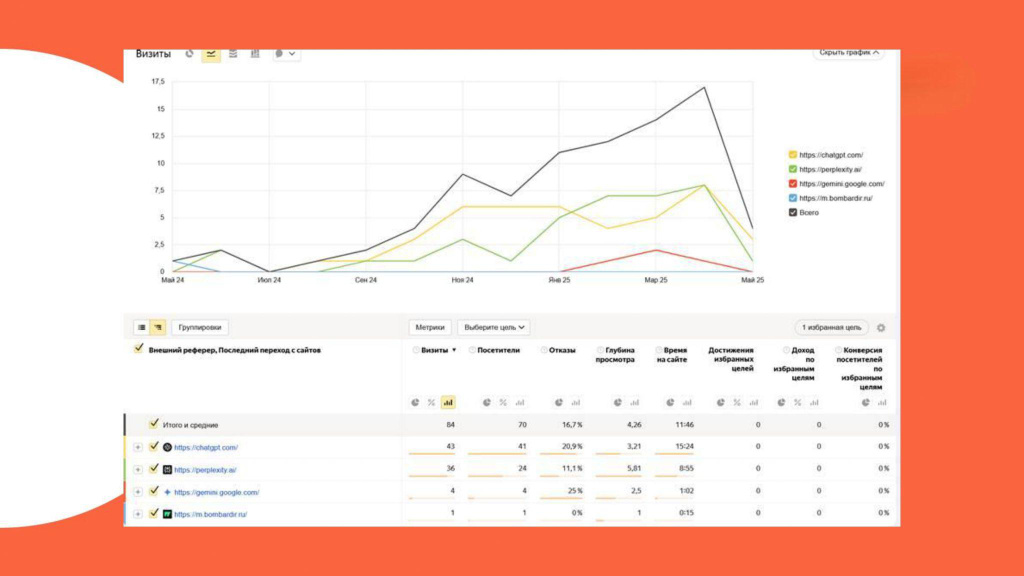Switch to stacked area chart icon
Image resolution: width=1024 pixels, height=576 pixels.
[233, 54]
